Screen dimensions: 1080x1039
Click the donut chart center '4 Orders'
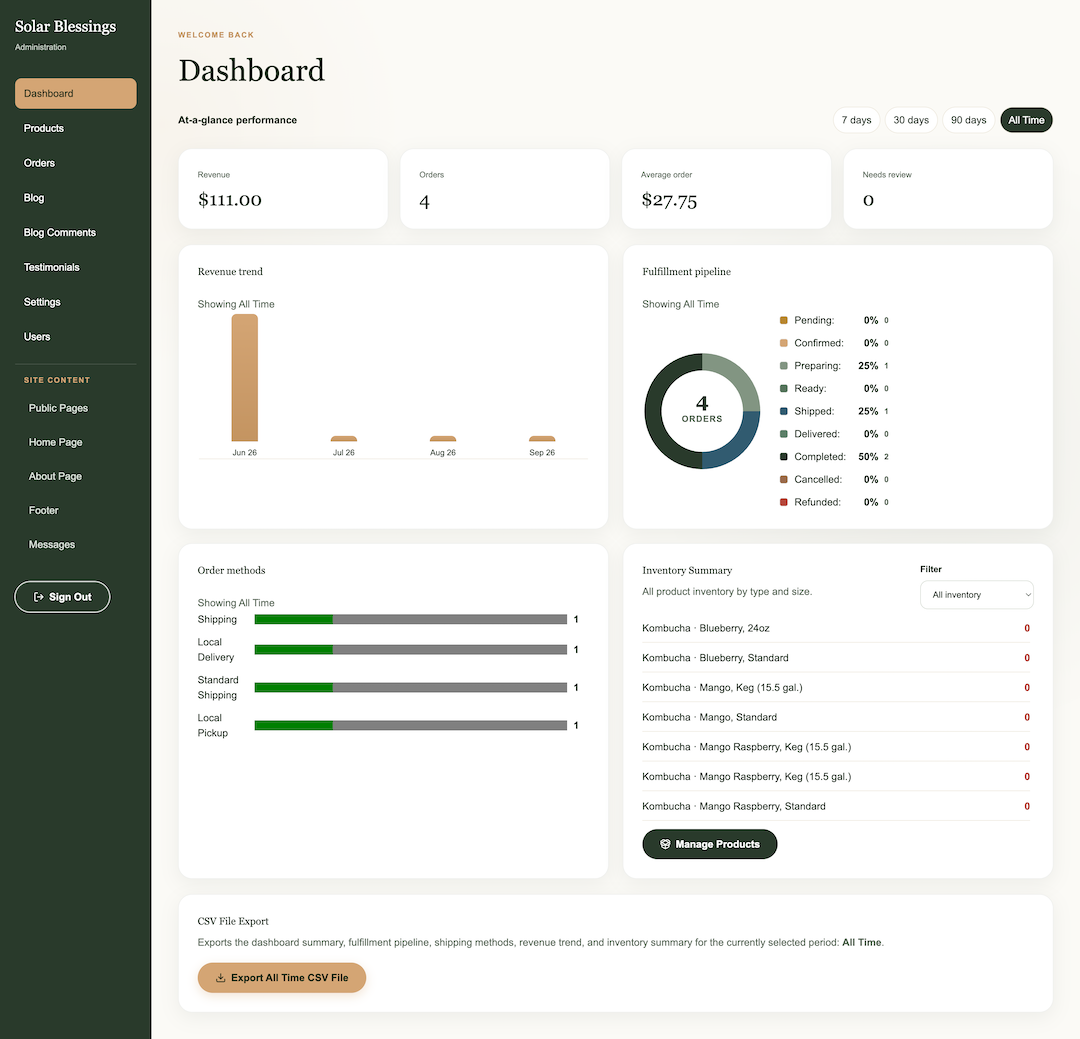pos(702,409)
